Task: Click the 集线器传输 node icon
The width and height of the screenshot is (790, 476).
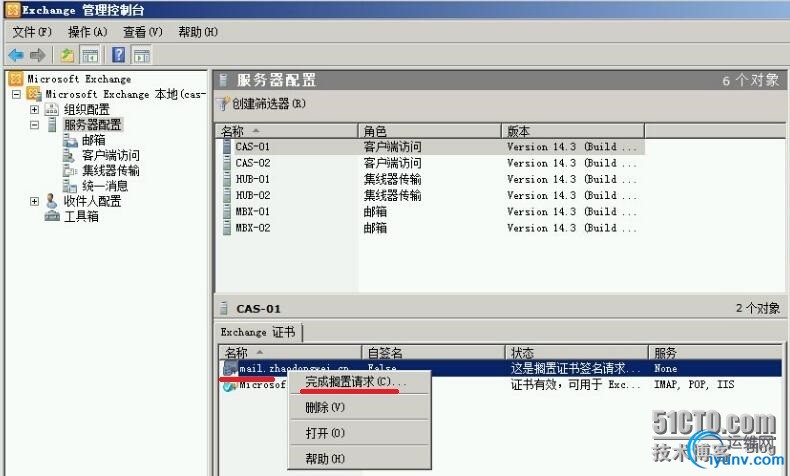Action: [x=70, y=170]
